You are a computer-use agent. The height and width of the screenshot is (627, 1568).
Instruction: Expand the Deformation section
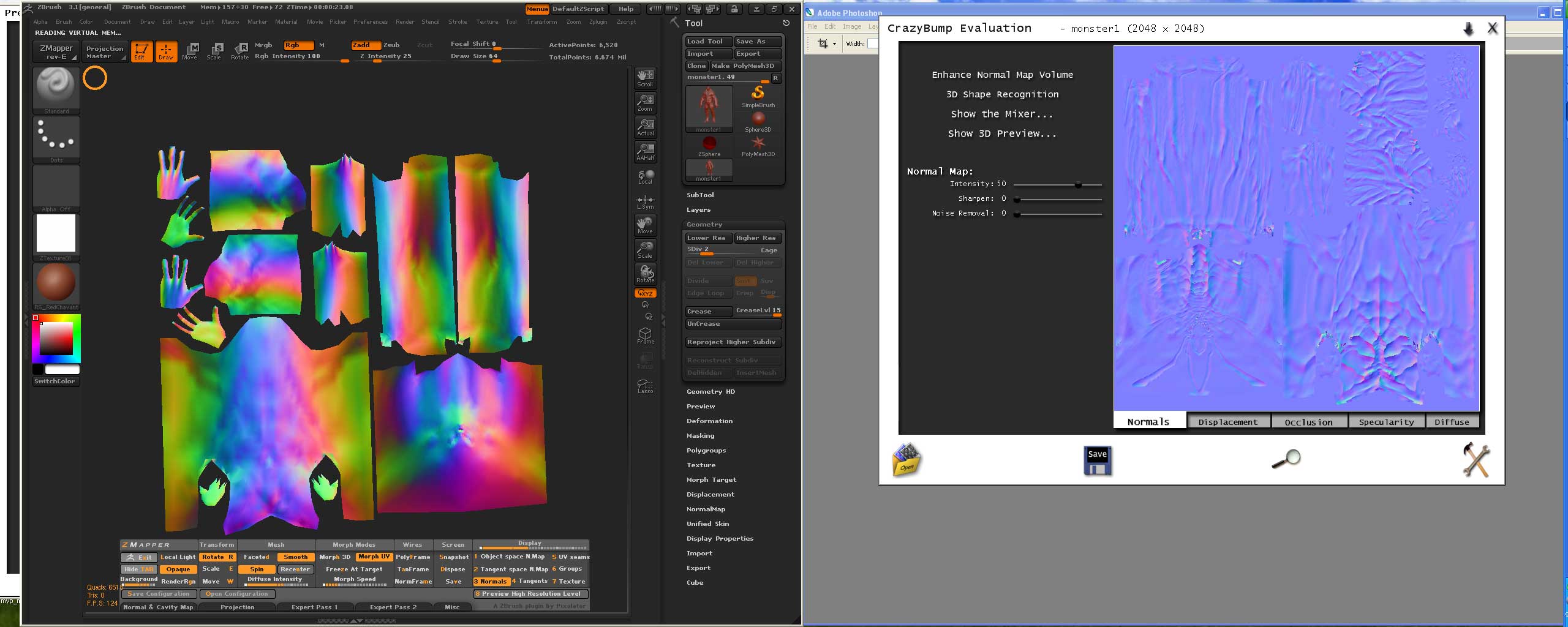click(709, 421)
